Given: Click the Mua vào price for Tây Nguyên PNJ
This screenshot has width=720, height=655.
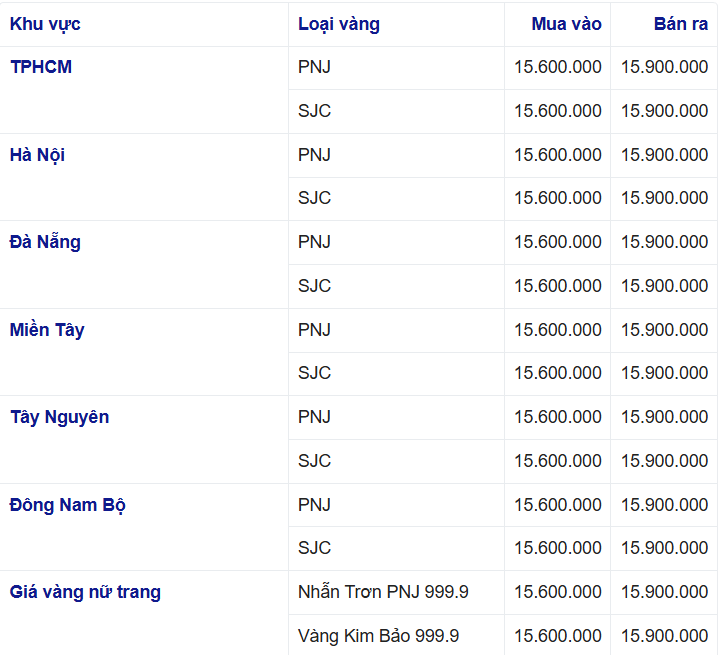Looking at the screenshot, I should click(557, 417).
